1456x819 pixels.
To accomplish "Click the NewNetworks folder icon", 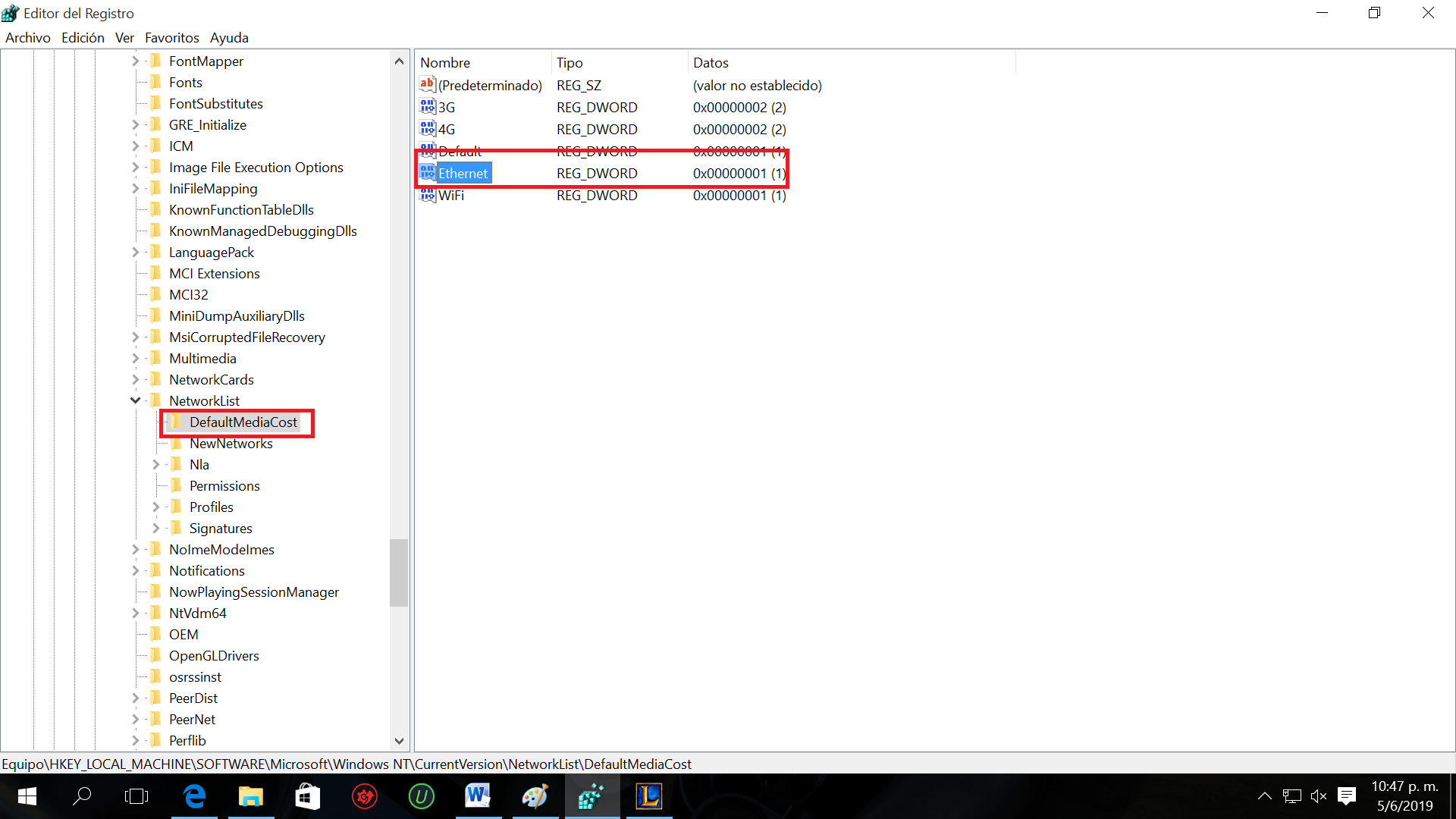I will [177, 444].
